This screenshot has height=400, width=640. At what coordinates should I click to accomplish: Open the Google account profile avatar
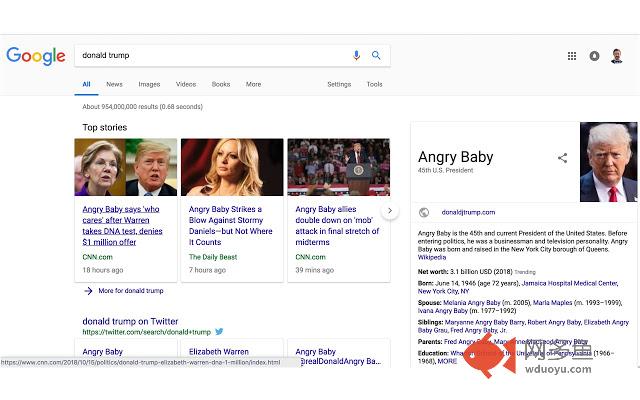point(616,56)
